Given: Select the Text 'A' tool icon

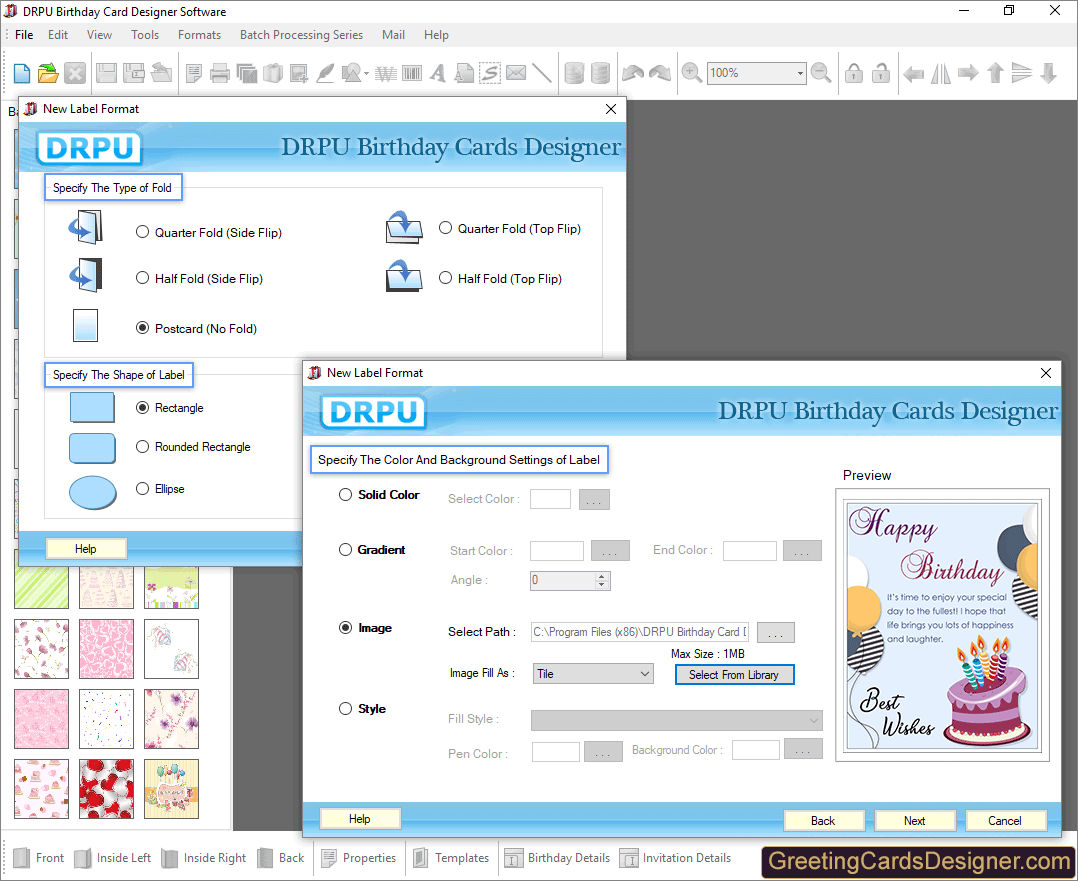Looking at the screenshot, I should point(437,73).
